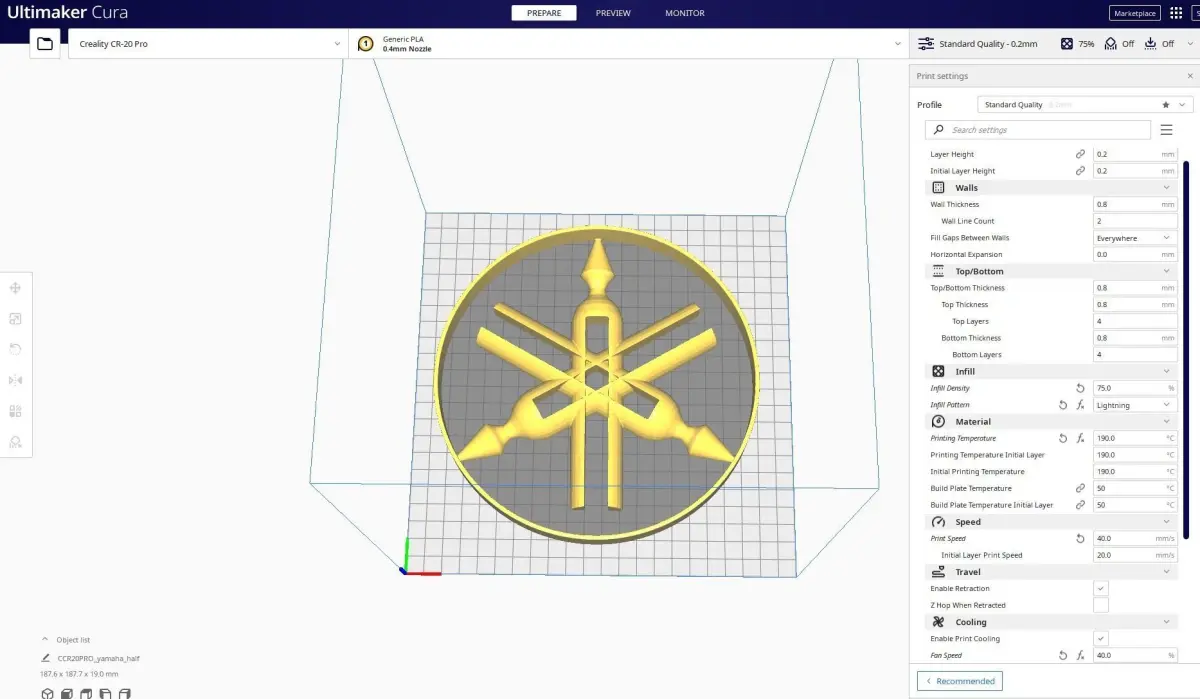Viewport: 1200px width, 699px height.
Task: Select the Rotate tool in left toolbar
Action: pos(16,349)
